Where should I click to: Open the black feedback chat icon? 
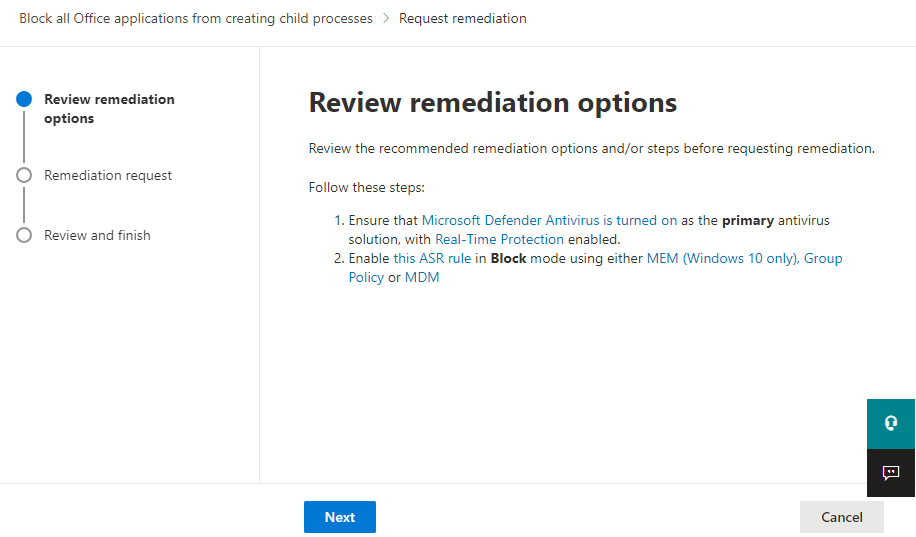[891, 473]
